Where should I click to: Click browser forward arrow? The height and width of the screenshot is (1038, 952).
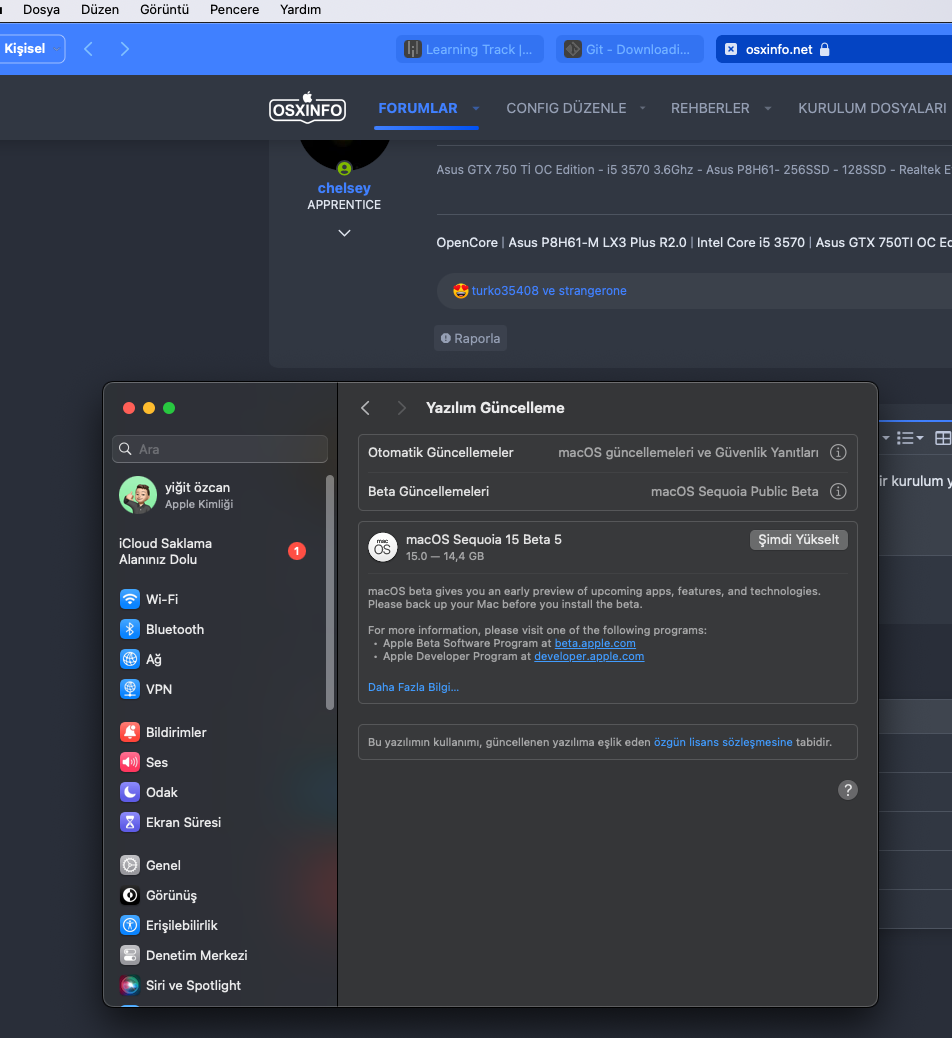pos(124,49)
